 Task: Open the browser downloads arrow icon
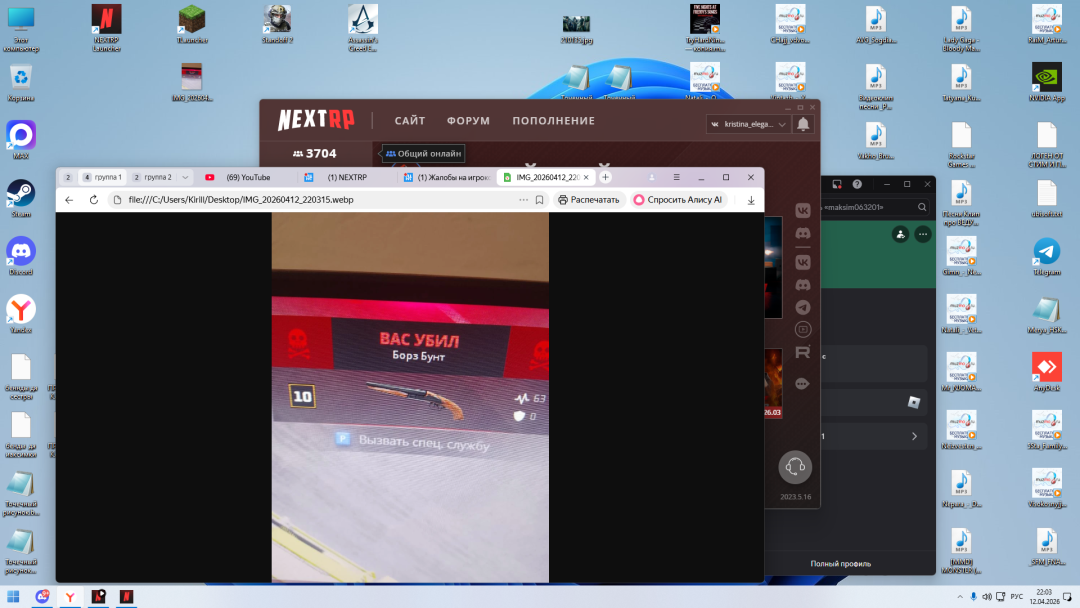[751, 200]
